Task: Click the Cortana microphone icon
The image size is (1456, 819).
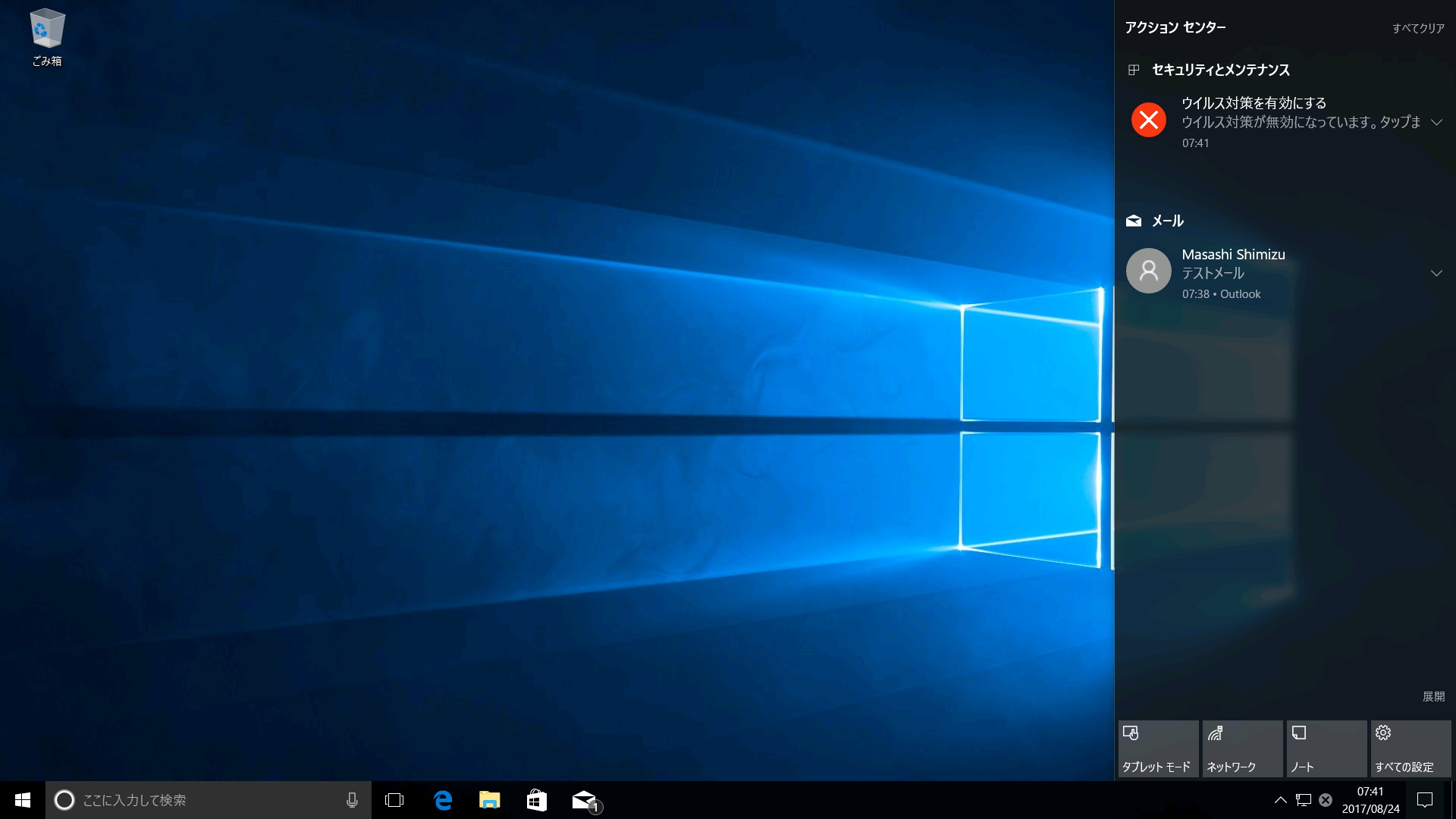Action: tap(352, 800)
